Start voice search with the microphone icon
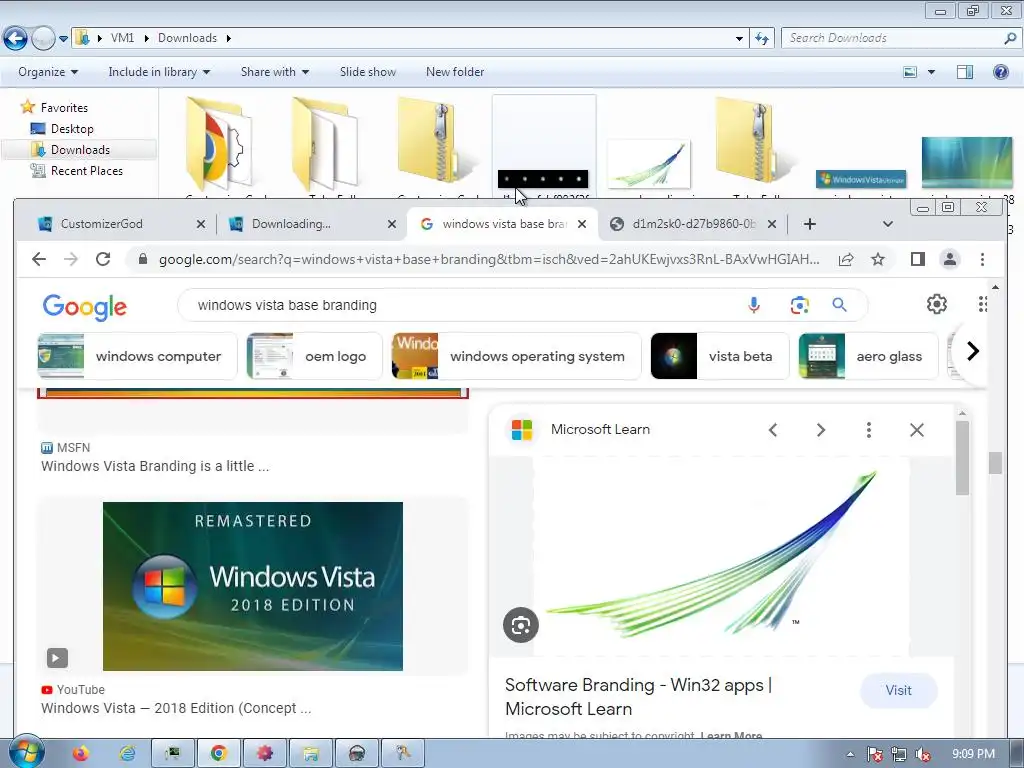Screen dimensions: 1024x768 (x=754, y=305)
